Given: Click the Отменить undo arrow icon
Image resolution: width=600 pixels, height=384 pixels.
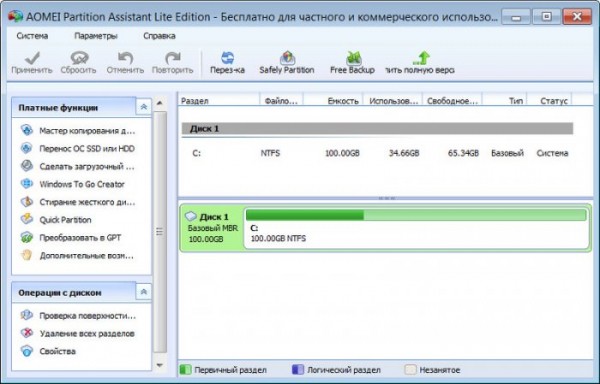Looking at the screenshot, I should coord(125,58).
